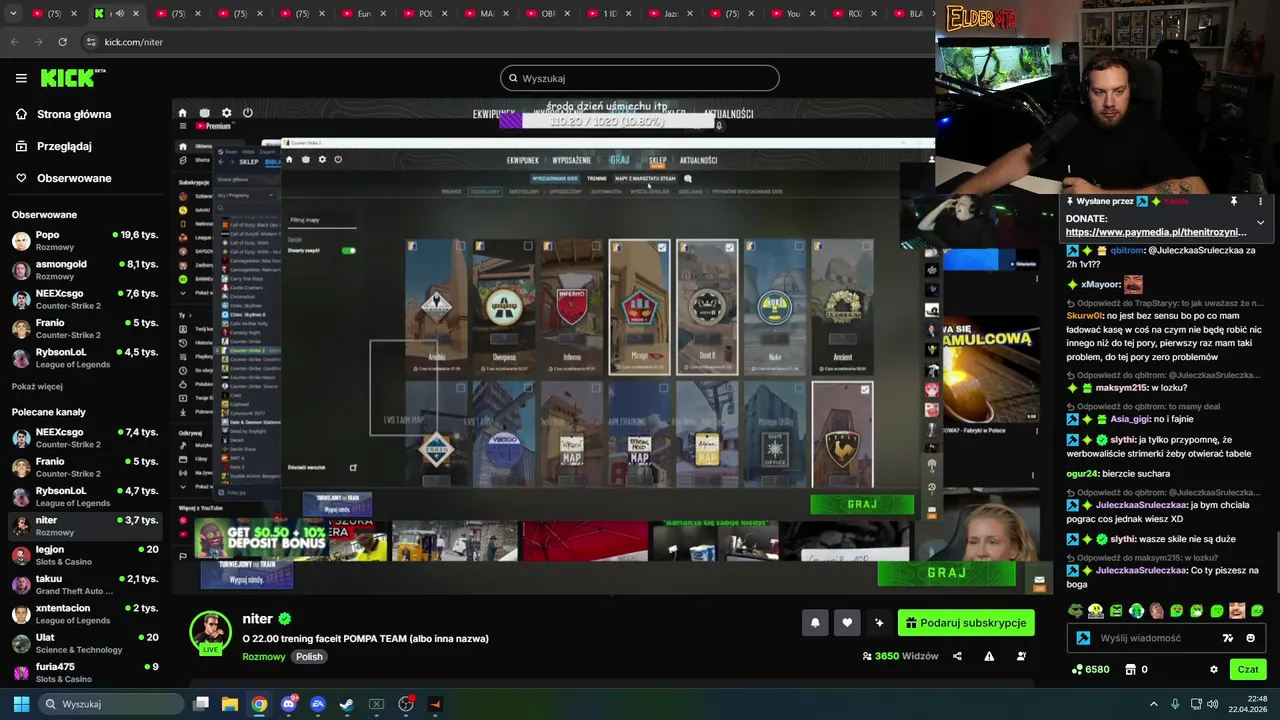The width and height of the screenshot is (1280, 720).
Task: Open Obserwowane in the sidebar
Action: 74,178
